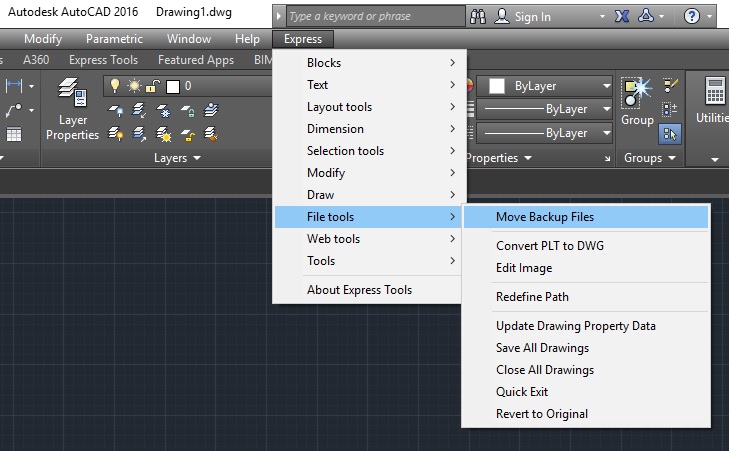729x451 pixels.
Task: Click the Autodesk Exchange Apps X icon
Action: click(x=622, y=16)
